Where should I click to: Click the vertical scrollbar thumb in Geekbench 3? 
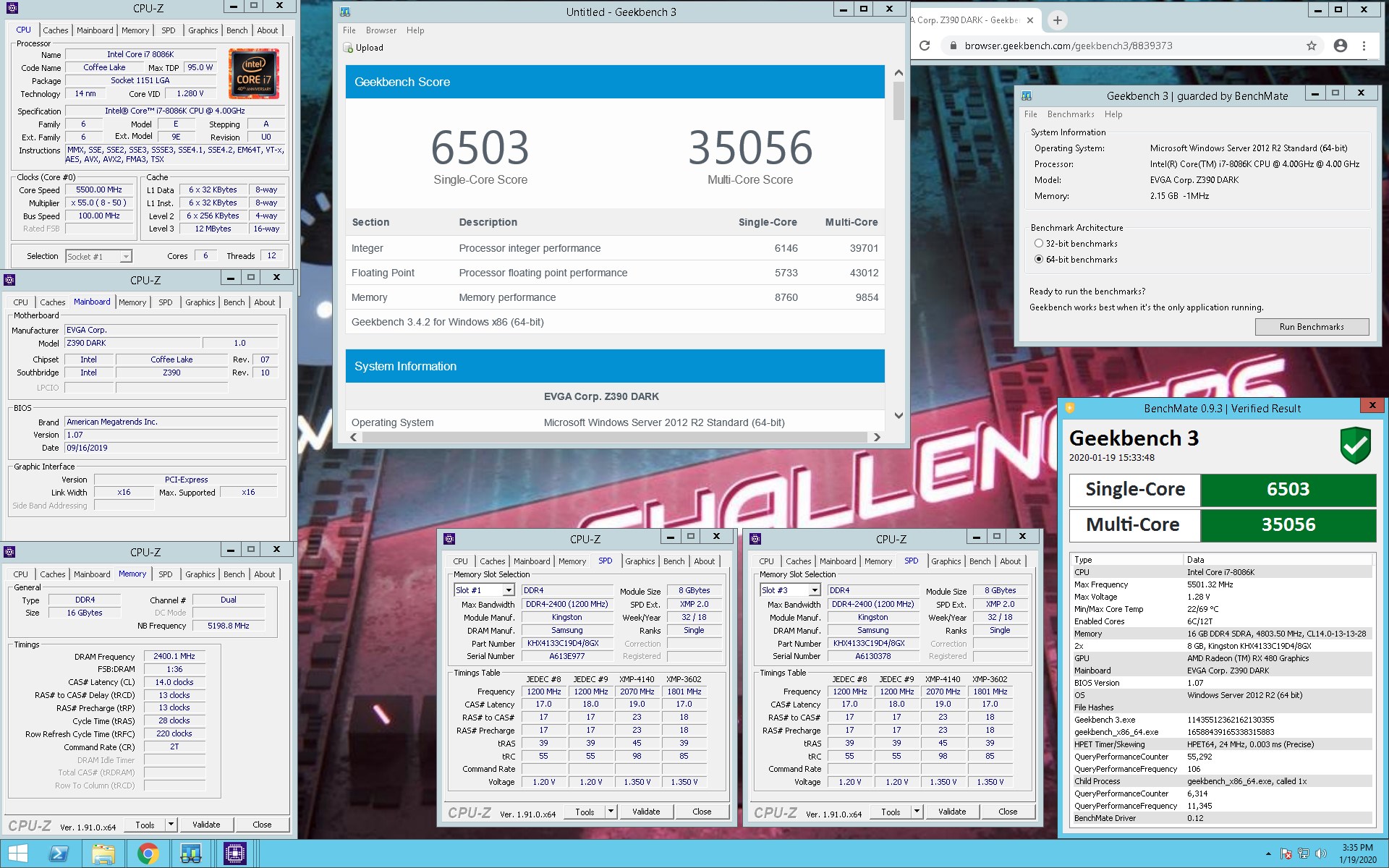tap(899, 101)
